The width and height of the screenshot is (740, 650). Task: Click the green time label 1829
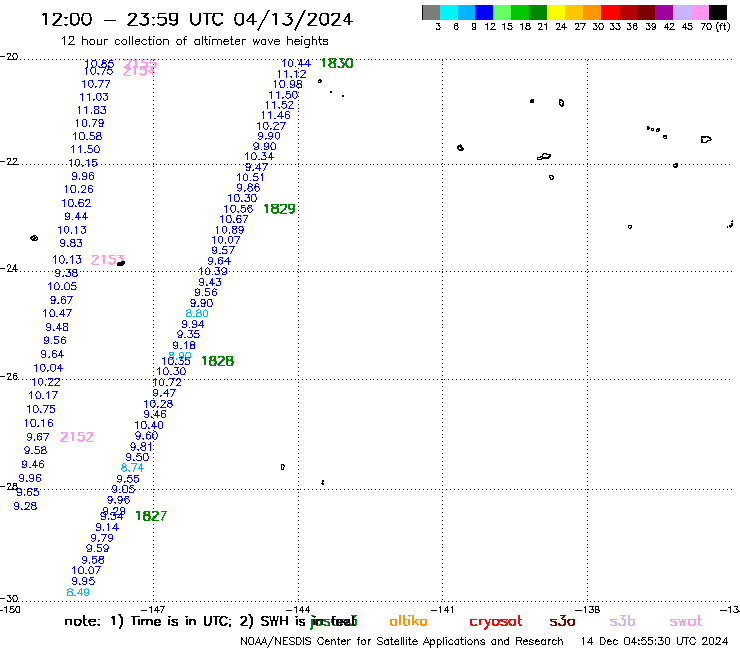tap(279, 209)
